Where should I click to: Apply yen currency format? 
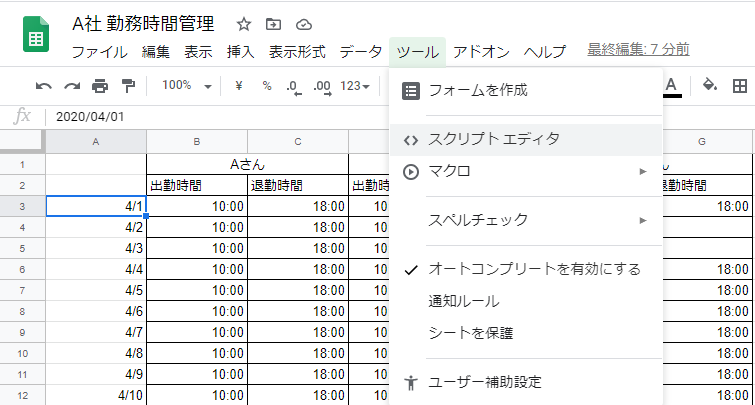pyautogui.click(x=238, y=86)
